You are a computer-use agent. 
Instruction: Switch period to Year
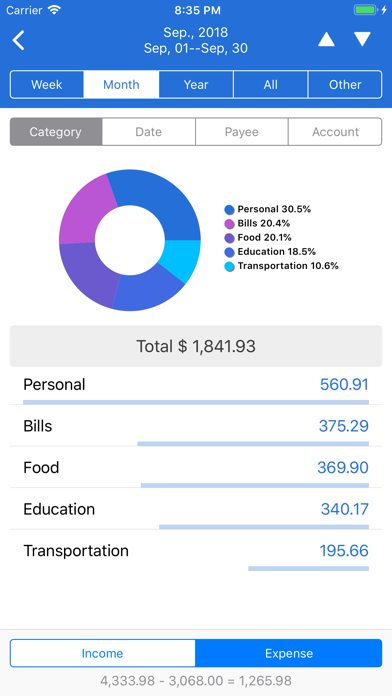click(196, 84)
